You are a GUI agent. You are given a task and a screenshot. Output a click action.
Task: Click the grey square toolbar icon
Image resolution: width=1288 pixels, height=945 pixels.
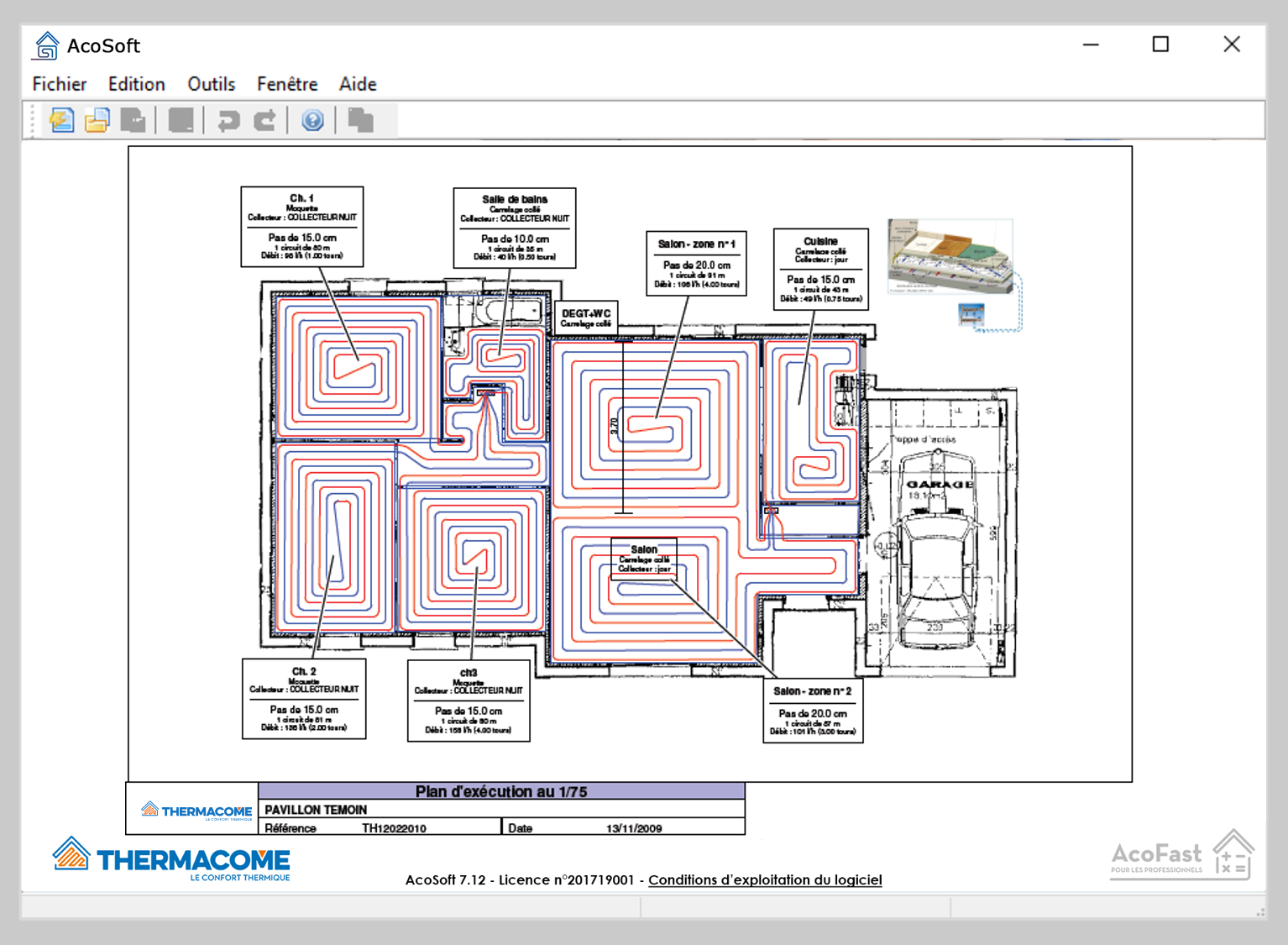pos(181,120)
